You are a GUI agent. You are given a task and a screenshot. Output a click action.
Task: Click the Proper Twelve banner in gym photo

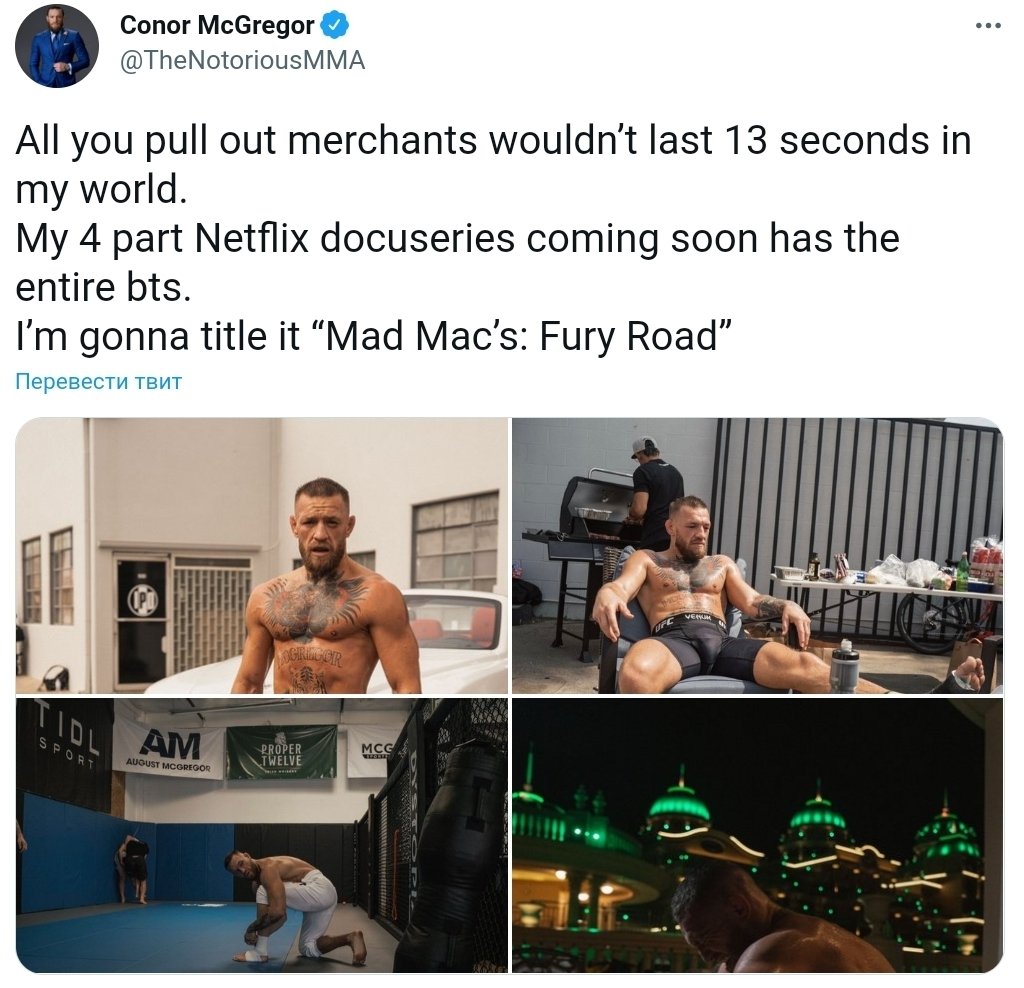[281, 753]
